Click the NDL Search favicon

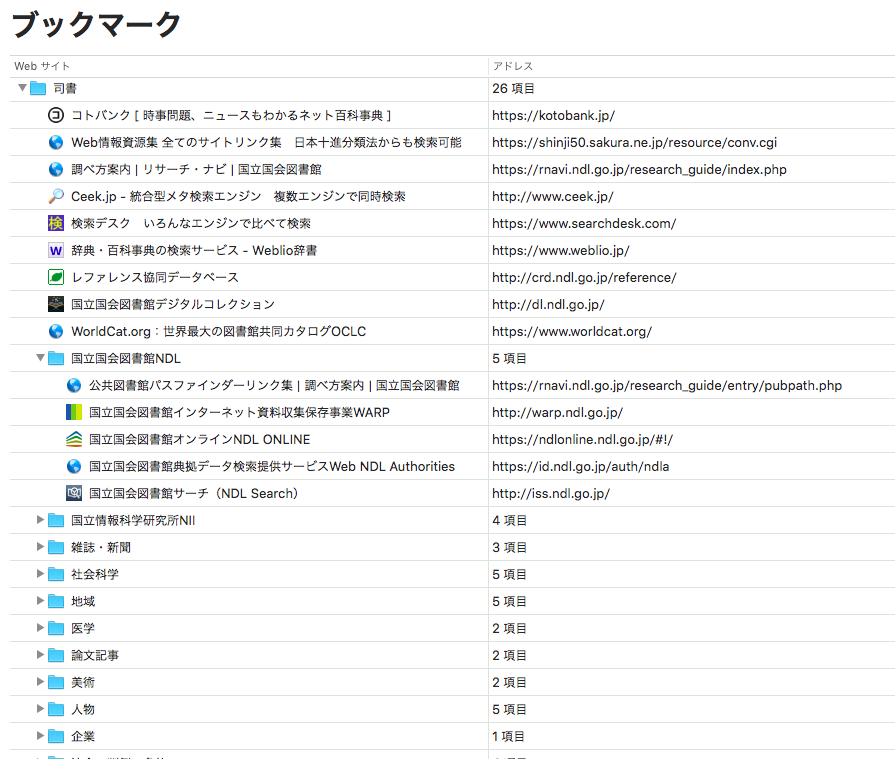(74, 493)
